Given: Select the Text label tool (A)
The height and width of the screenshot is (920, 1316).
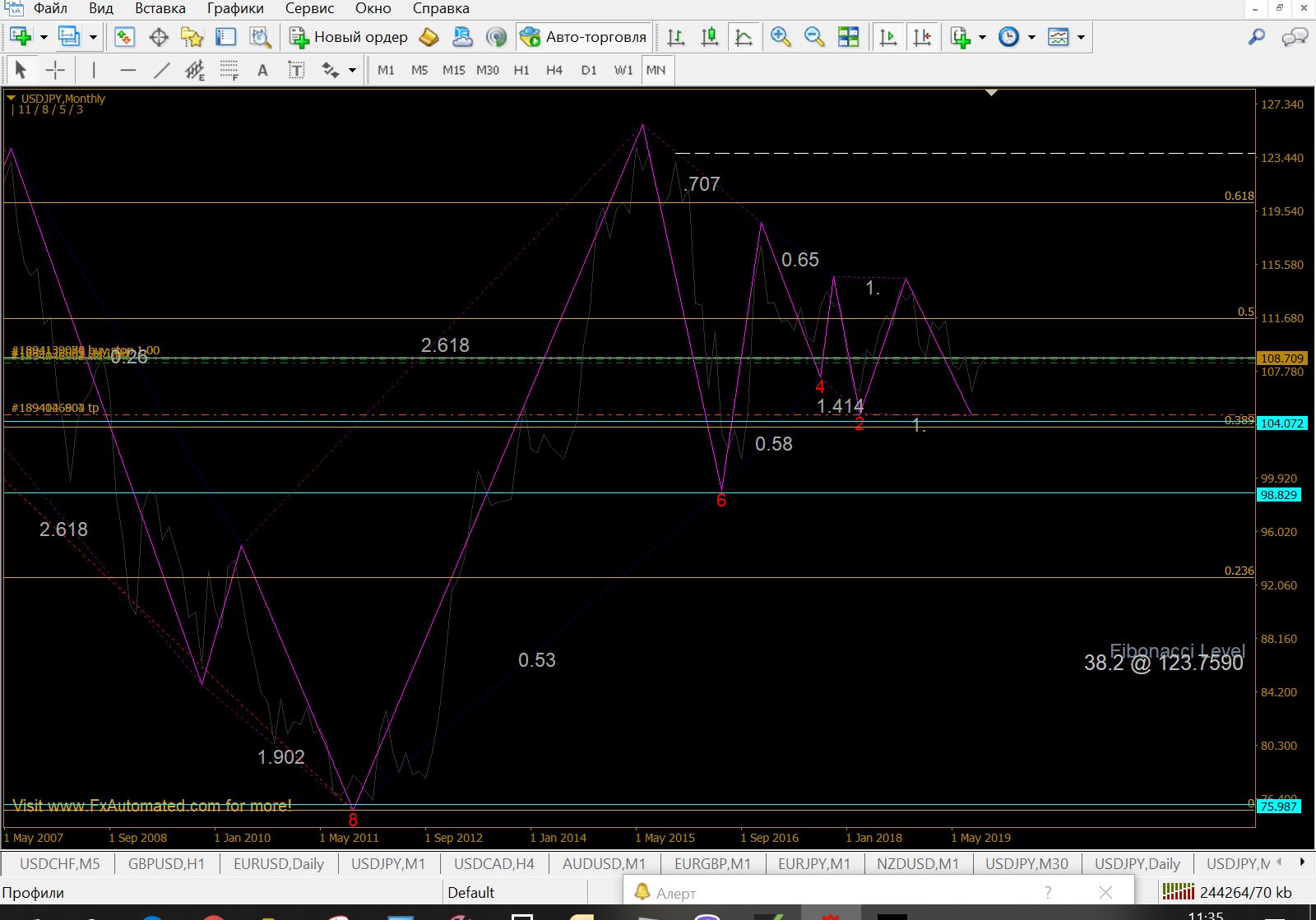Looking at the screenshot, I should click(x=262, y=71).
